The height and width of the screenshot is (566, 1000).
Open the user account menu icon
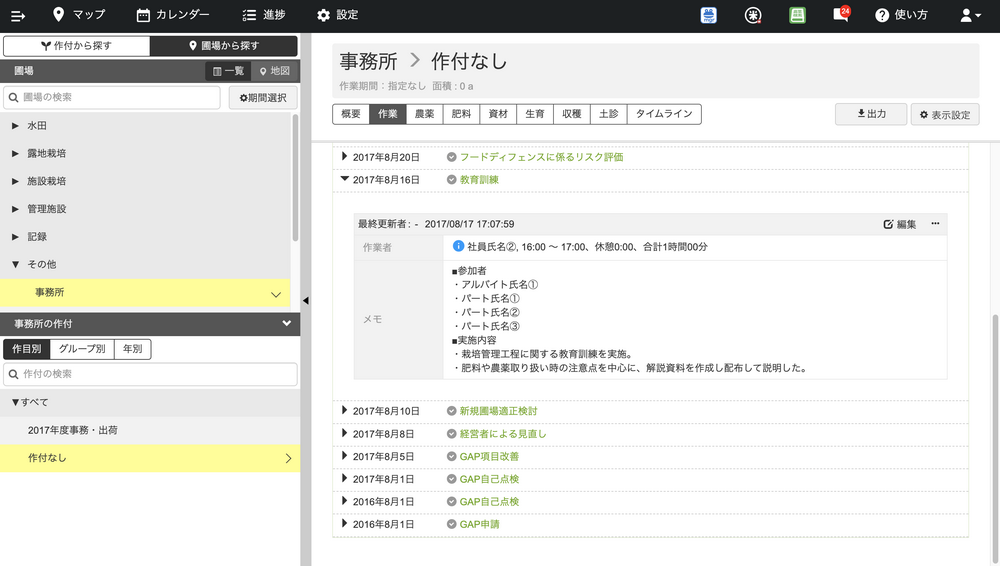pyautogui.click(x=970, y=15)
